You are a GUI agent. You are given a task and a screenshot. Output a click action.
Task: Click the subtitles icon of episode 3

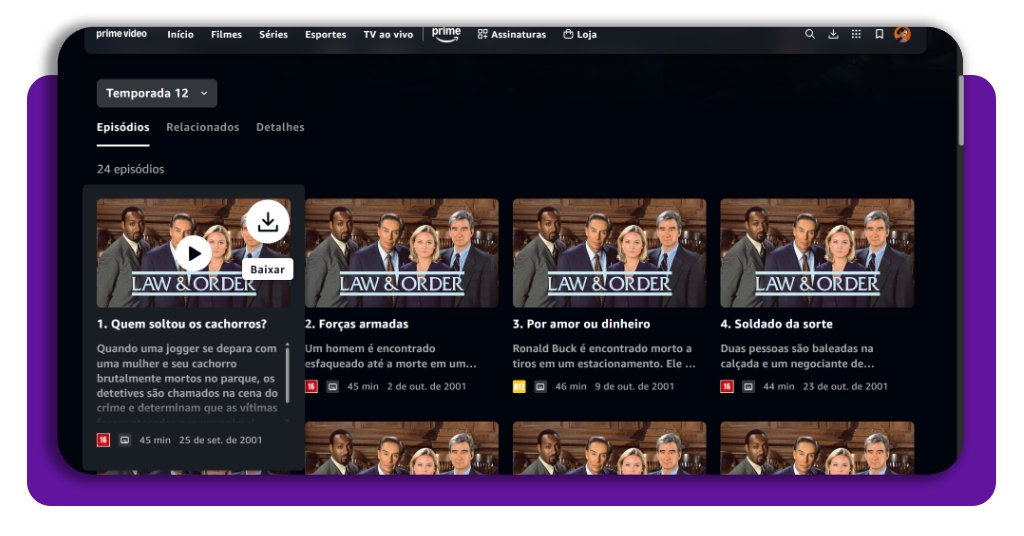[x=540, y=386]
